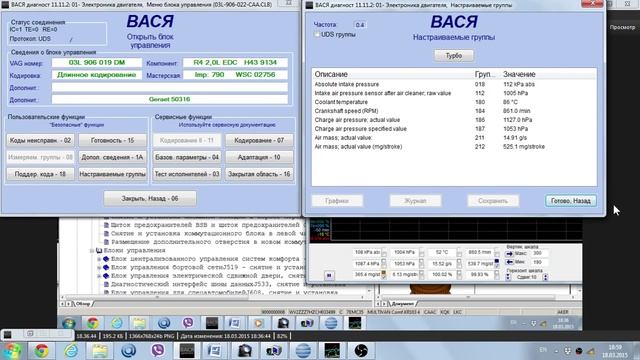Viewport: 640px width, 360px height.
Task: Open Настраиваемые группы from control unit menu
Action: 112,174
